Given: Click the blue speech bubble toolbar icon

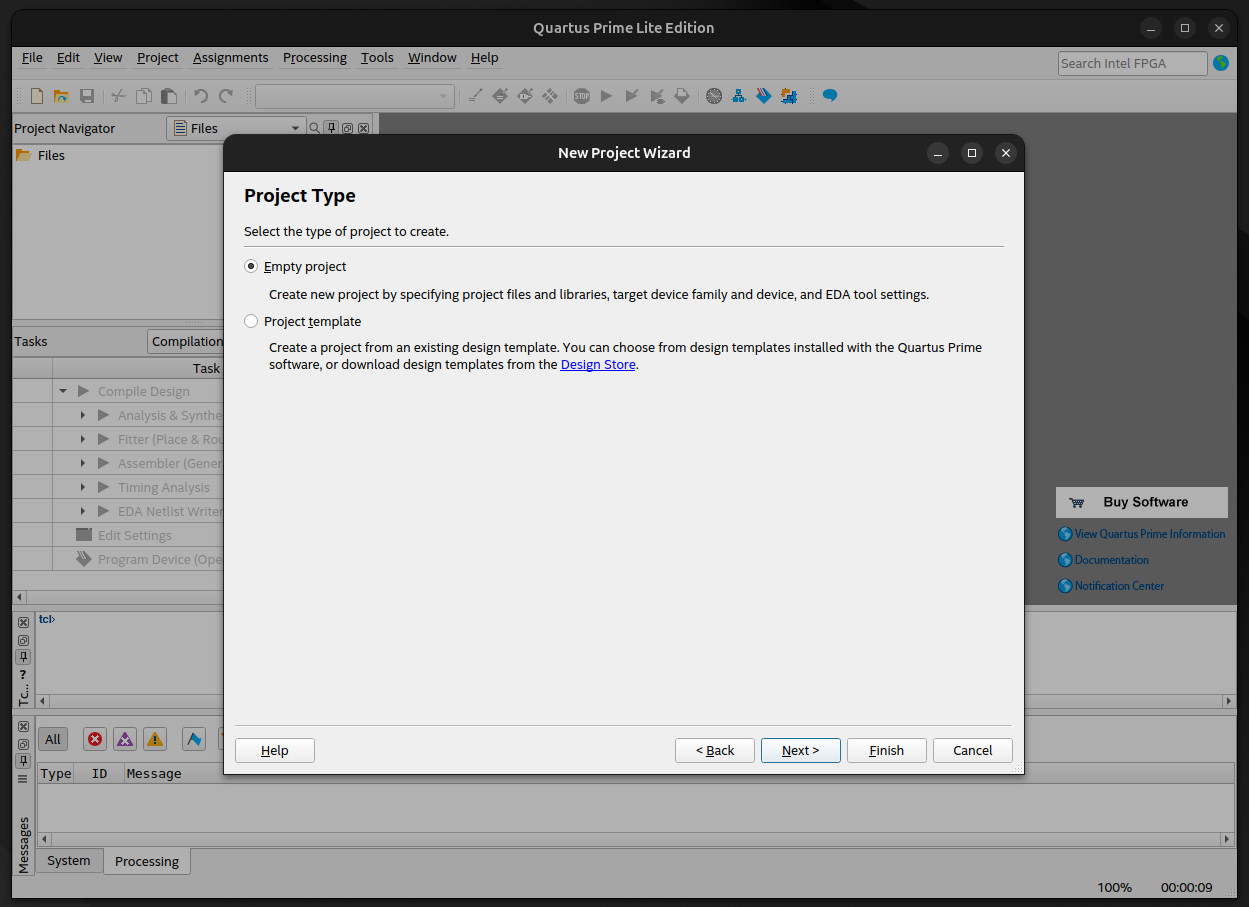Looking at the screenshot, I should click(x=829, y=96).
